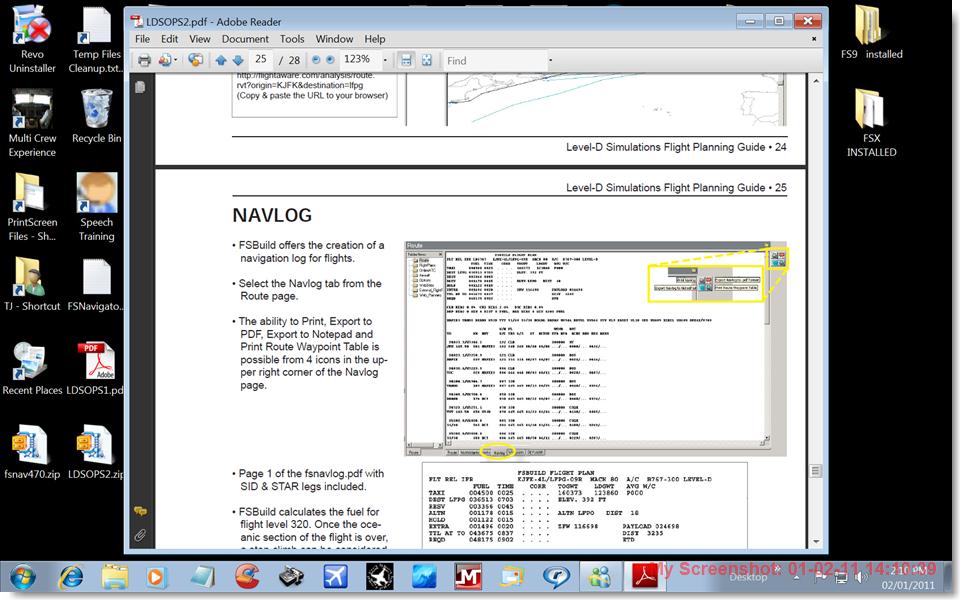The height and width of the screenshot is (600, 960).
Task: Open the Edit menu
Action: [170, 39]
